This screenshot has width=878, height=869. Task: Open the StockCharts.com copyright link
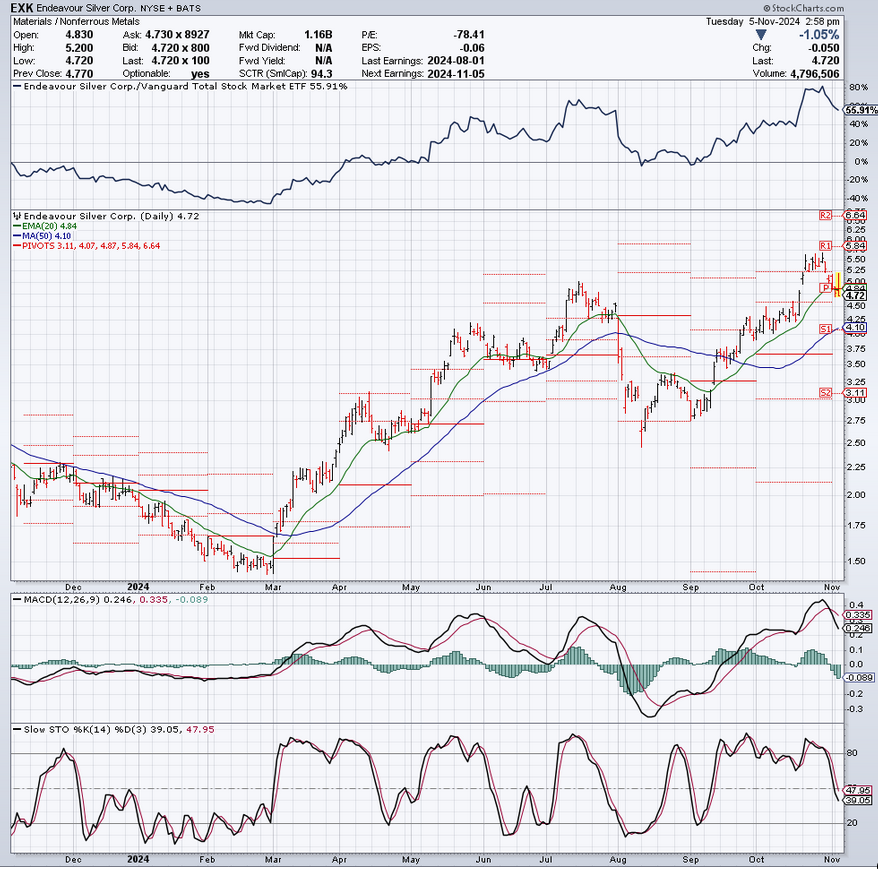click(x=804, y=8)
